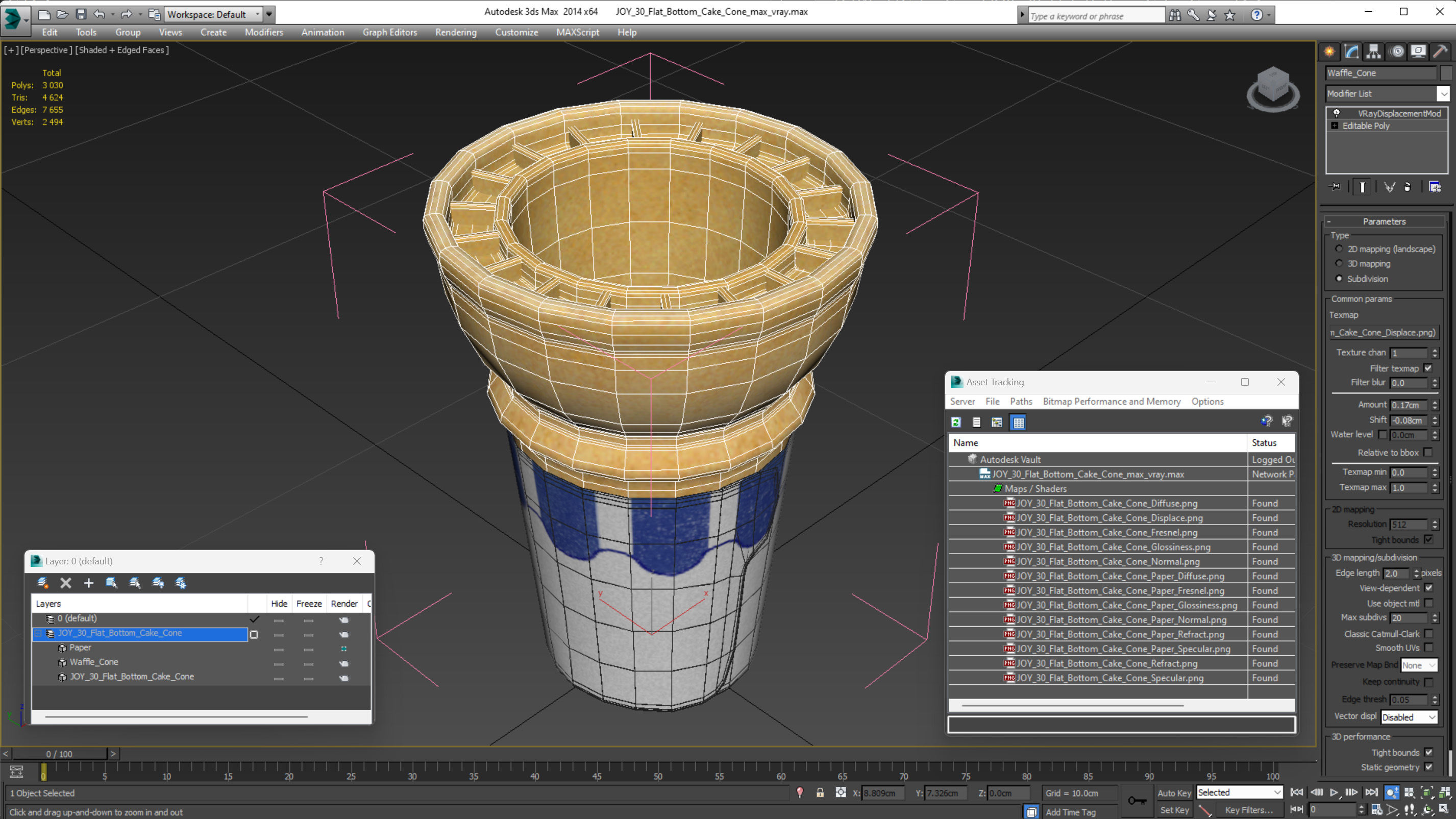The height and width of the screenshot is (819, 1456).
Task: Click Delete layer X icon
Action: coord(65,583)
